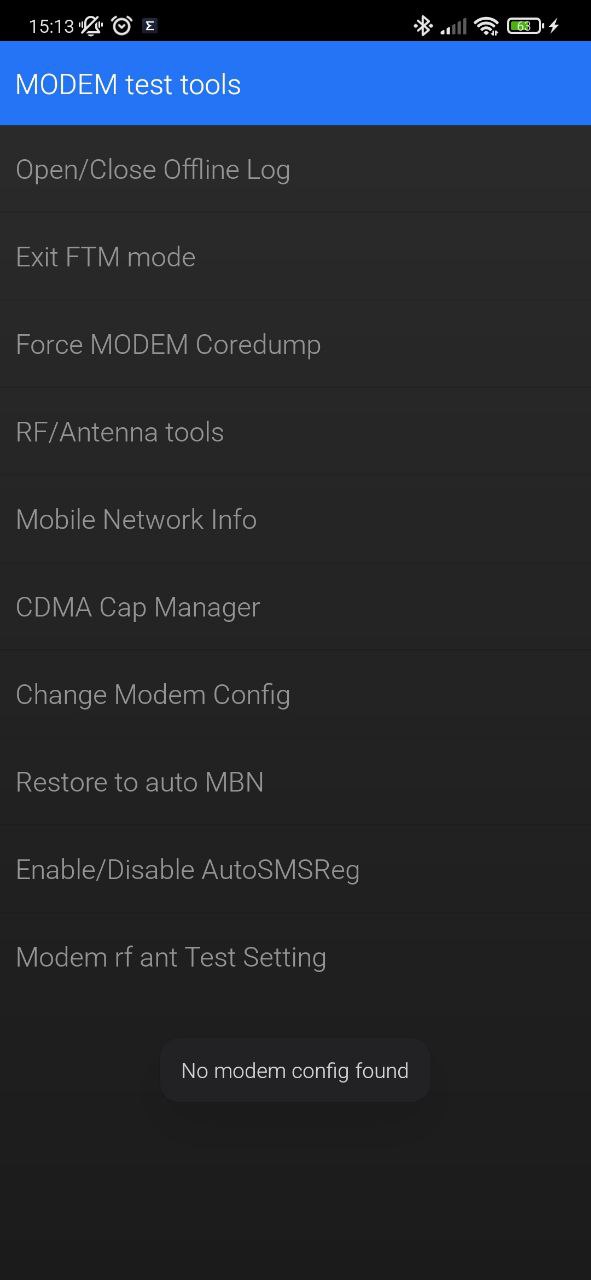591x1280 pixels.
Task: Tap Restore to auto MBN
Action: point(295,782)
